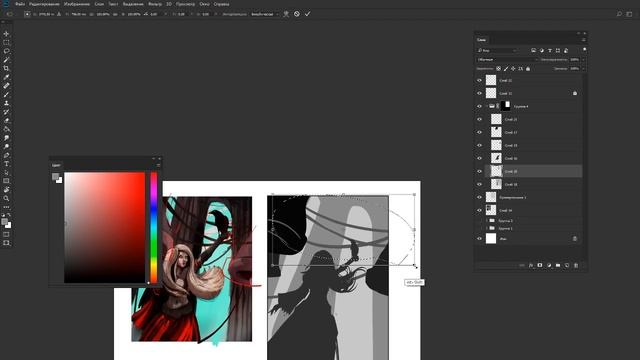Viewport: 640px width, 360px height.
Task: Select the Pen tool
Action: (x=6, y=155)
